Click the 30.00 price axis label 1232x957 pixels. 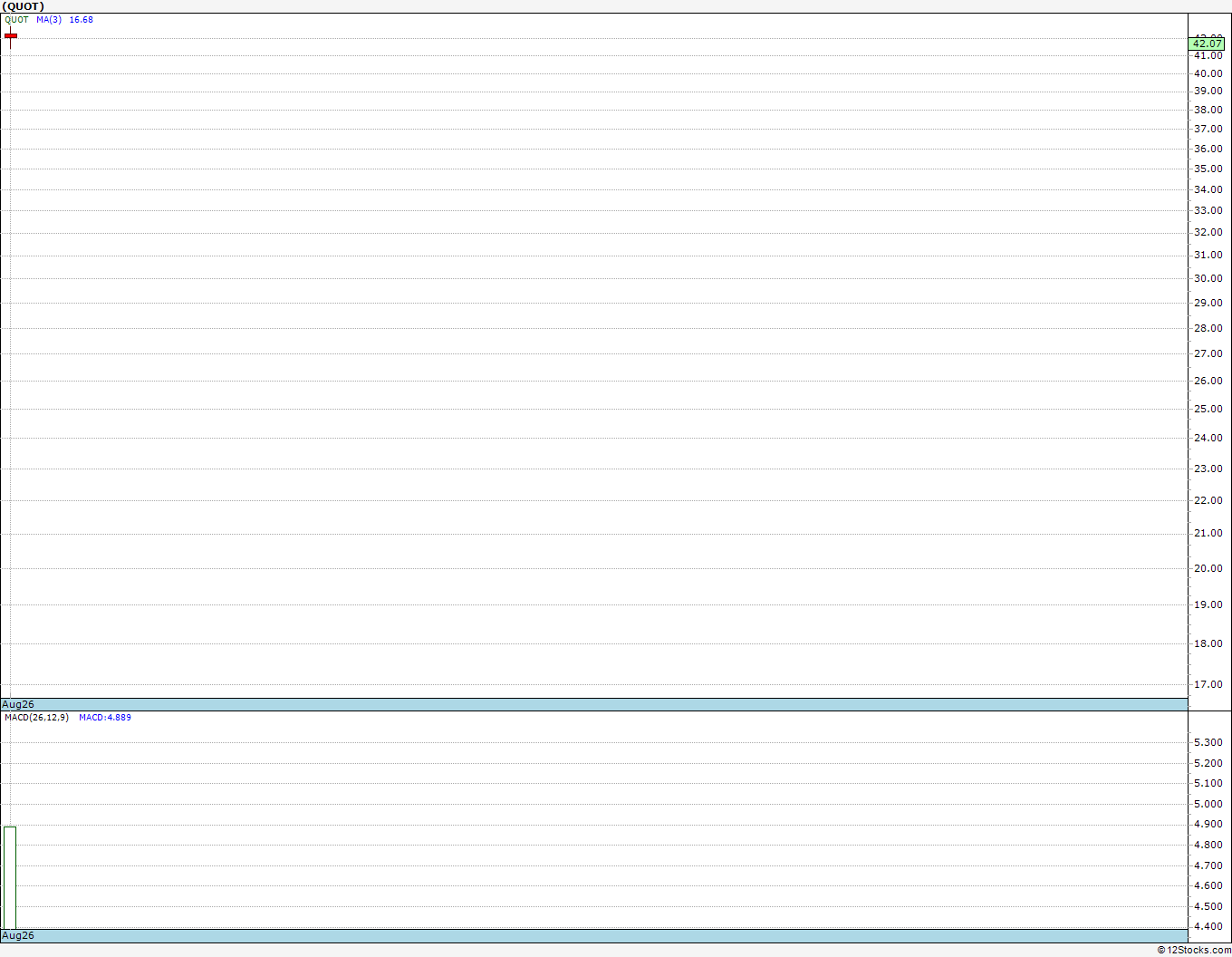pos(1208,278)
